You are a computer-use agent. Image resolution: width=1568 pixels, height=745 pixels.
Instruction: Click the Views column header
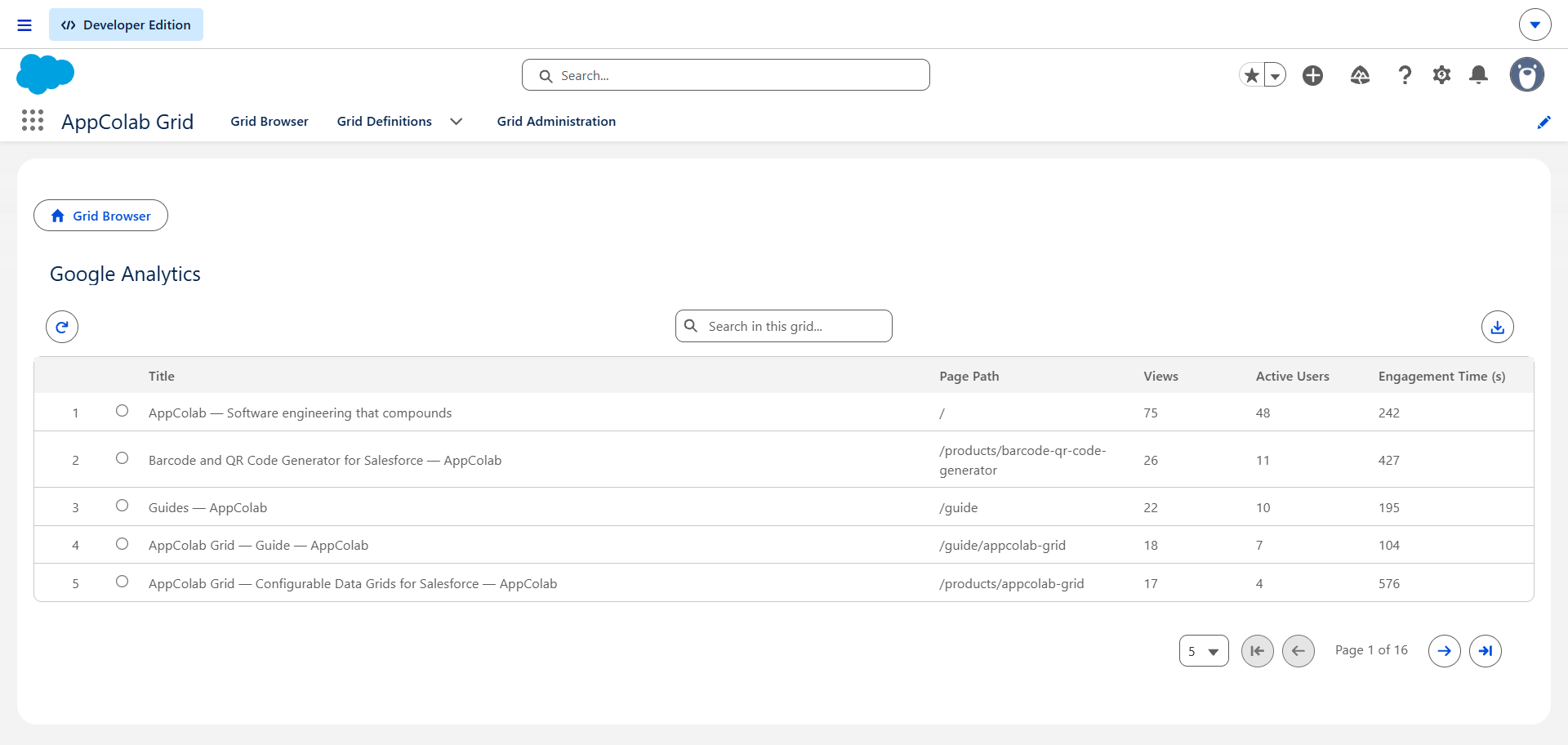[1161, 376]
